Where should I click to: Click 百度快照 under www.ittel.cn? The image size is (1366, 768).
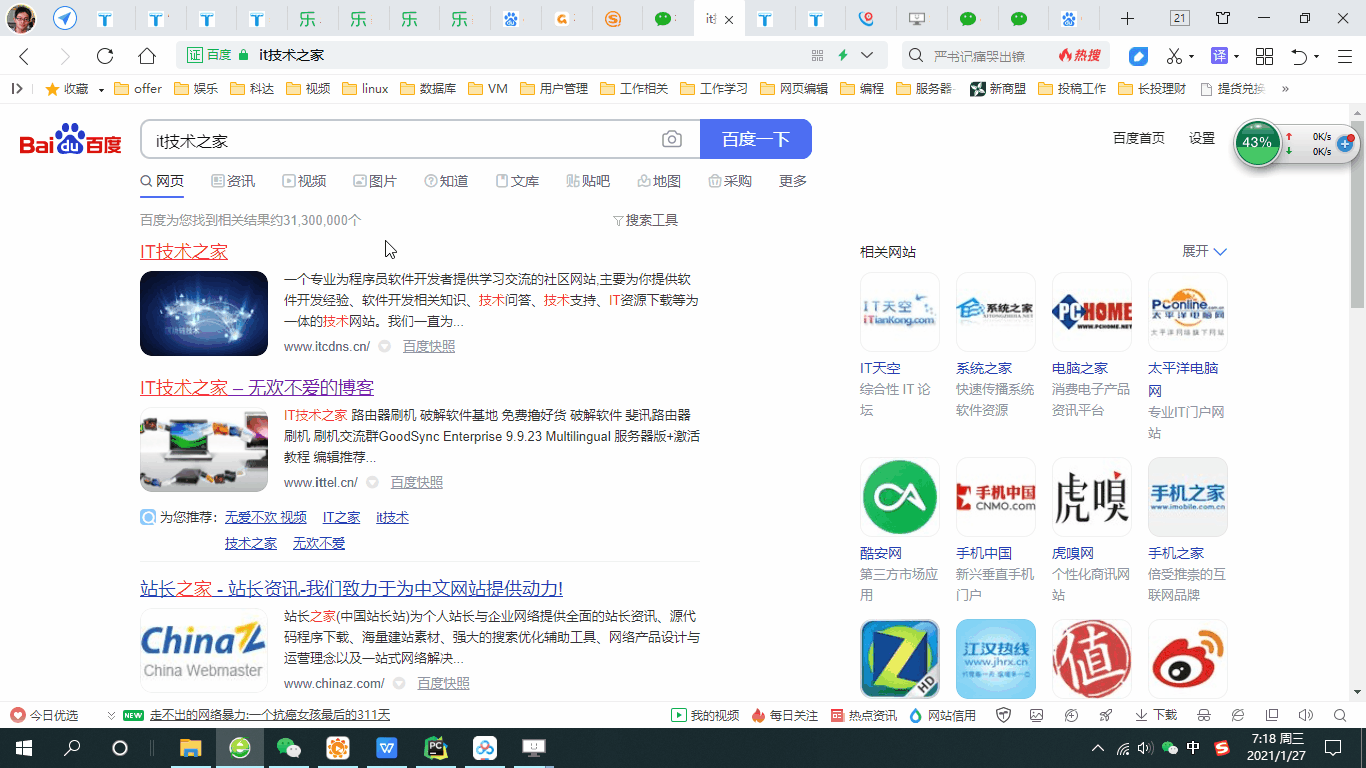[416, 482]
